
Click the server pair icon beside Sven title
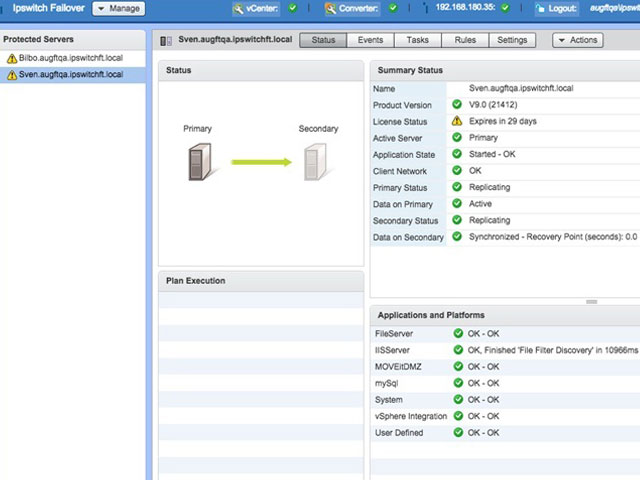[166, 41]
